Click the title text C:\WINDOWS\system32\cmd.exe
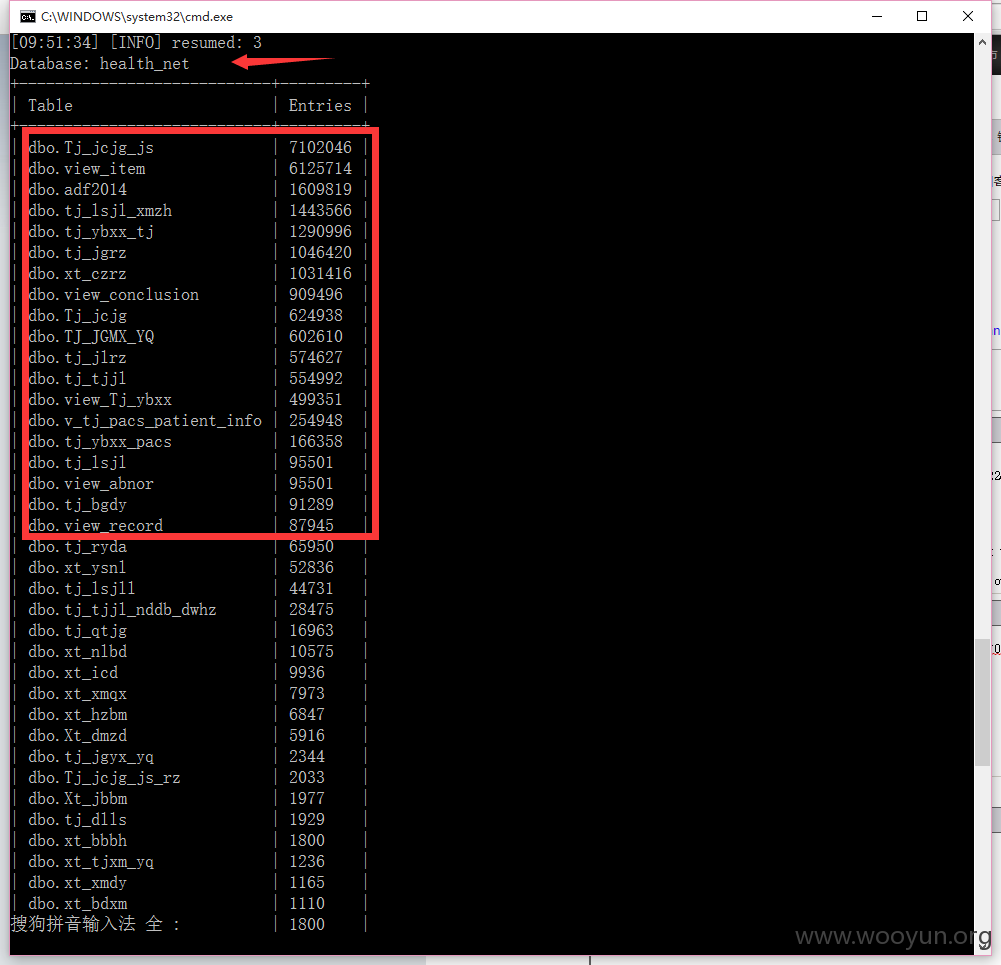1001x965 pixels. click(137, 17)
